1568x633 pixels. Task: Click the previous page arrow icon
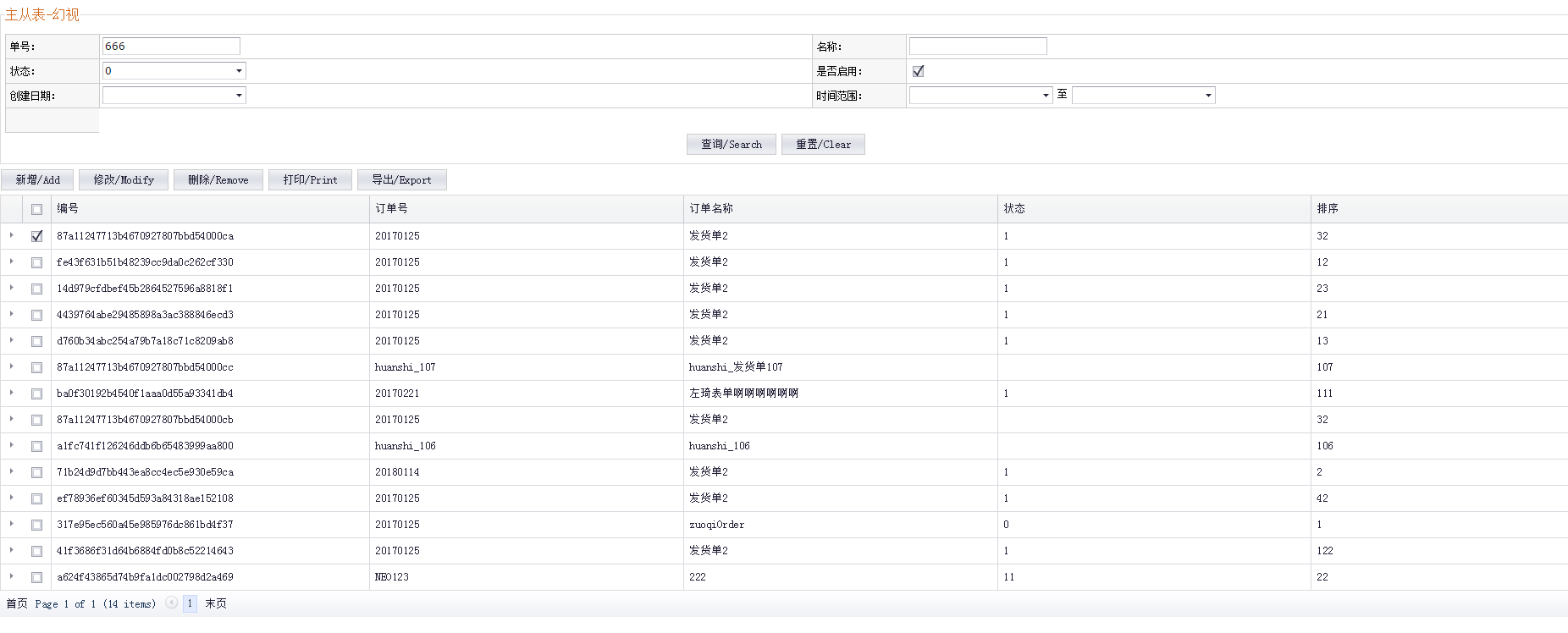click(172, 603)
